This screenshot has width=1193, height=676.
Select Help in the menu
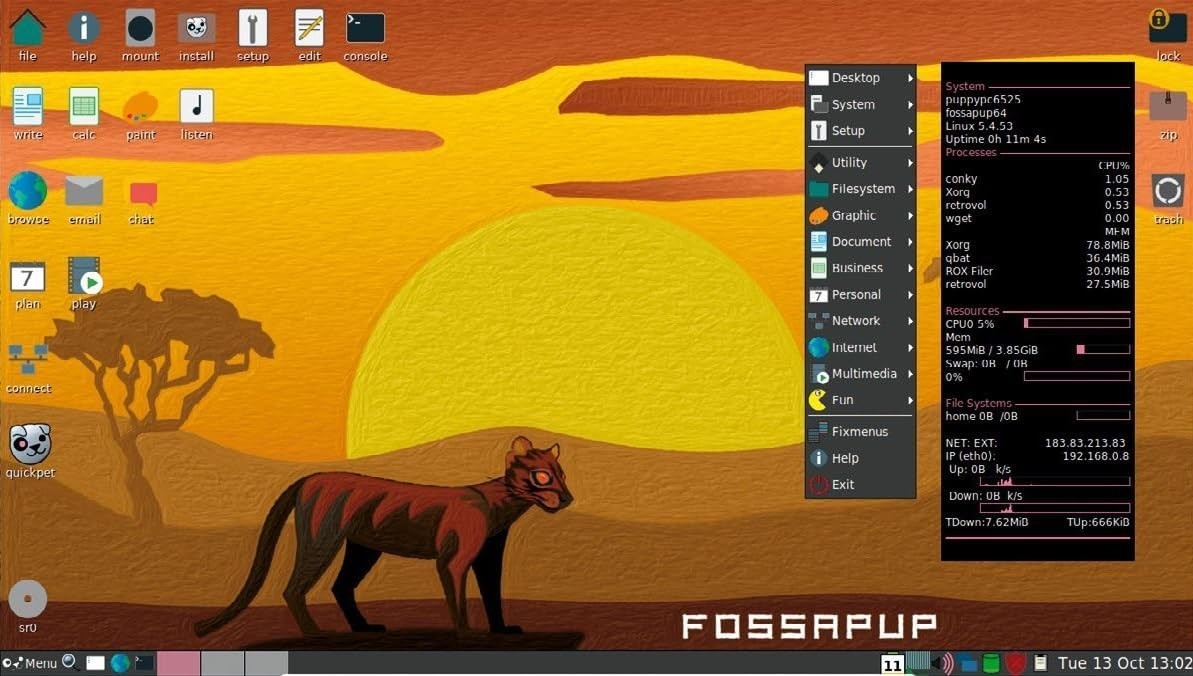click(861, 458)
